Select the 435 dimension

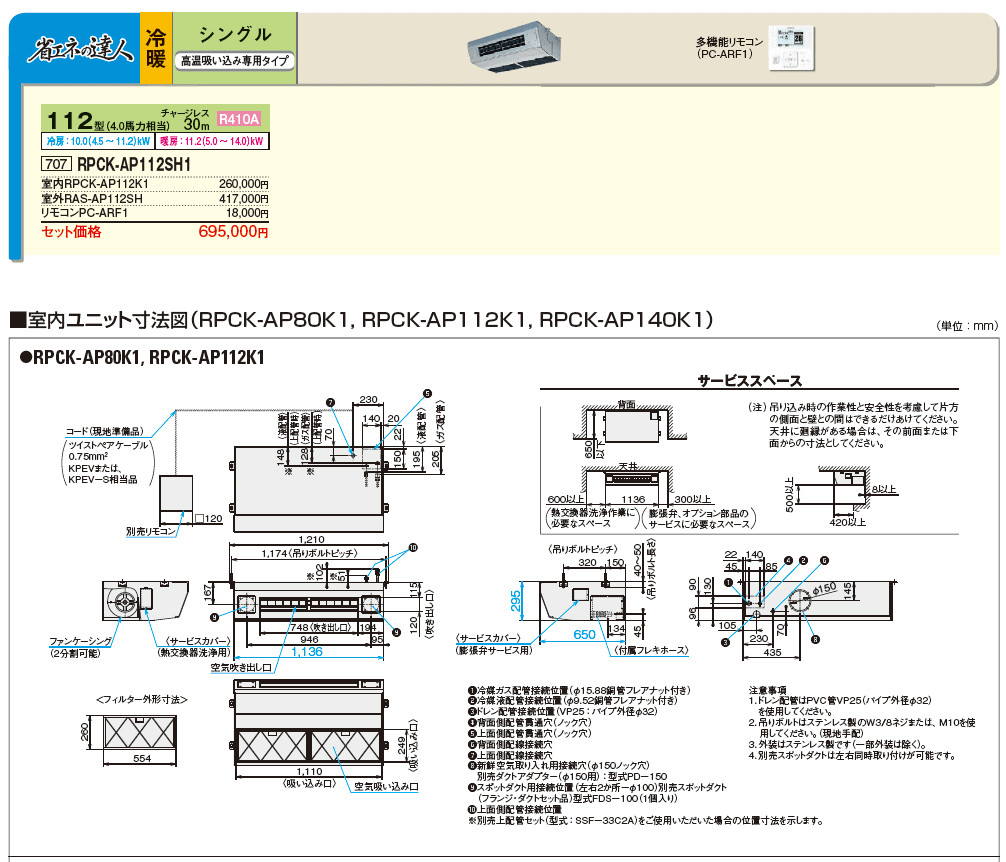(772, 652)
